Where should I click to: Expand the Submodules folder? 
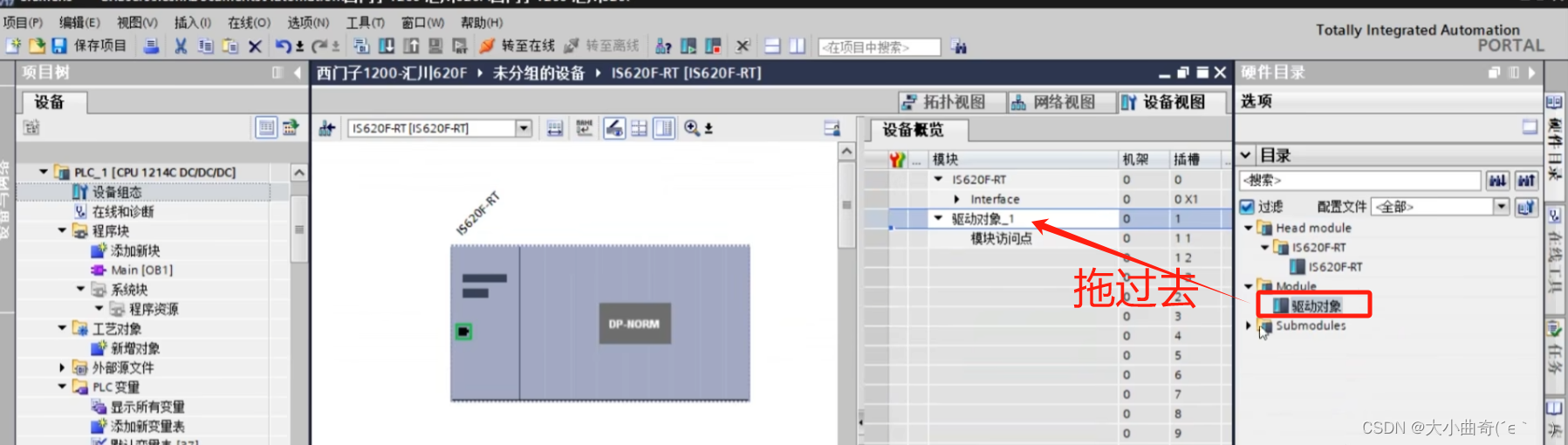1249,325
